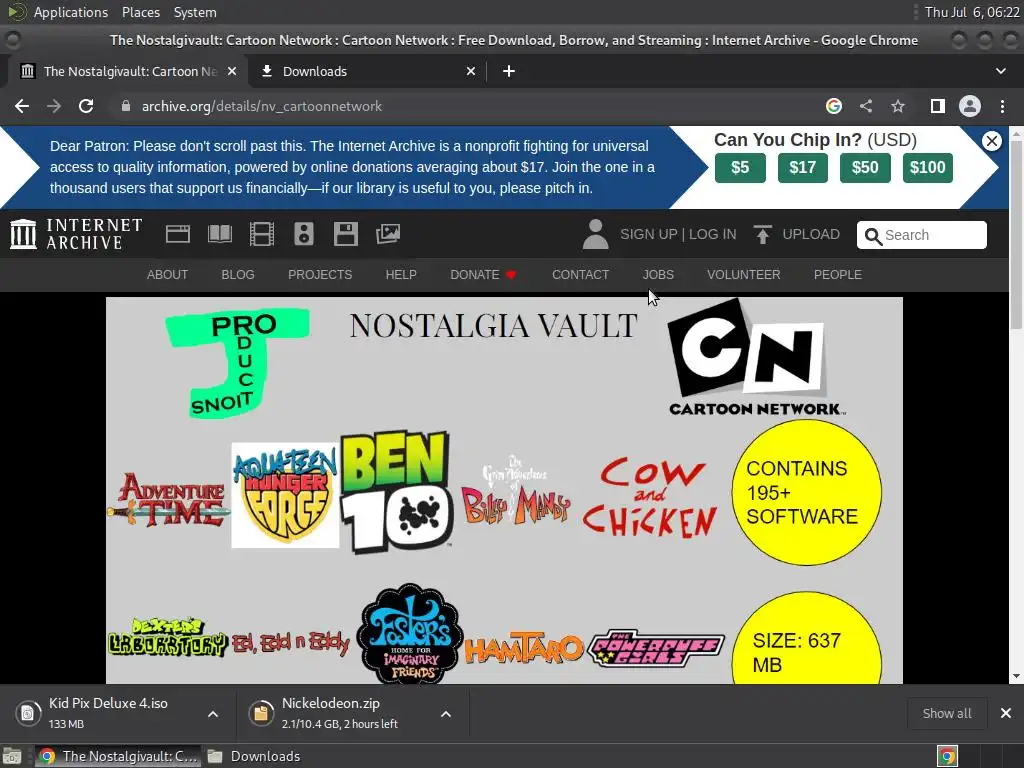1024x768 pixels.
Task: Click the UPLOAD link
Action: 811,234
